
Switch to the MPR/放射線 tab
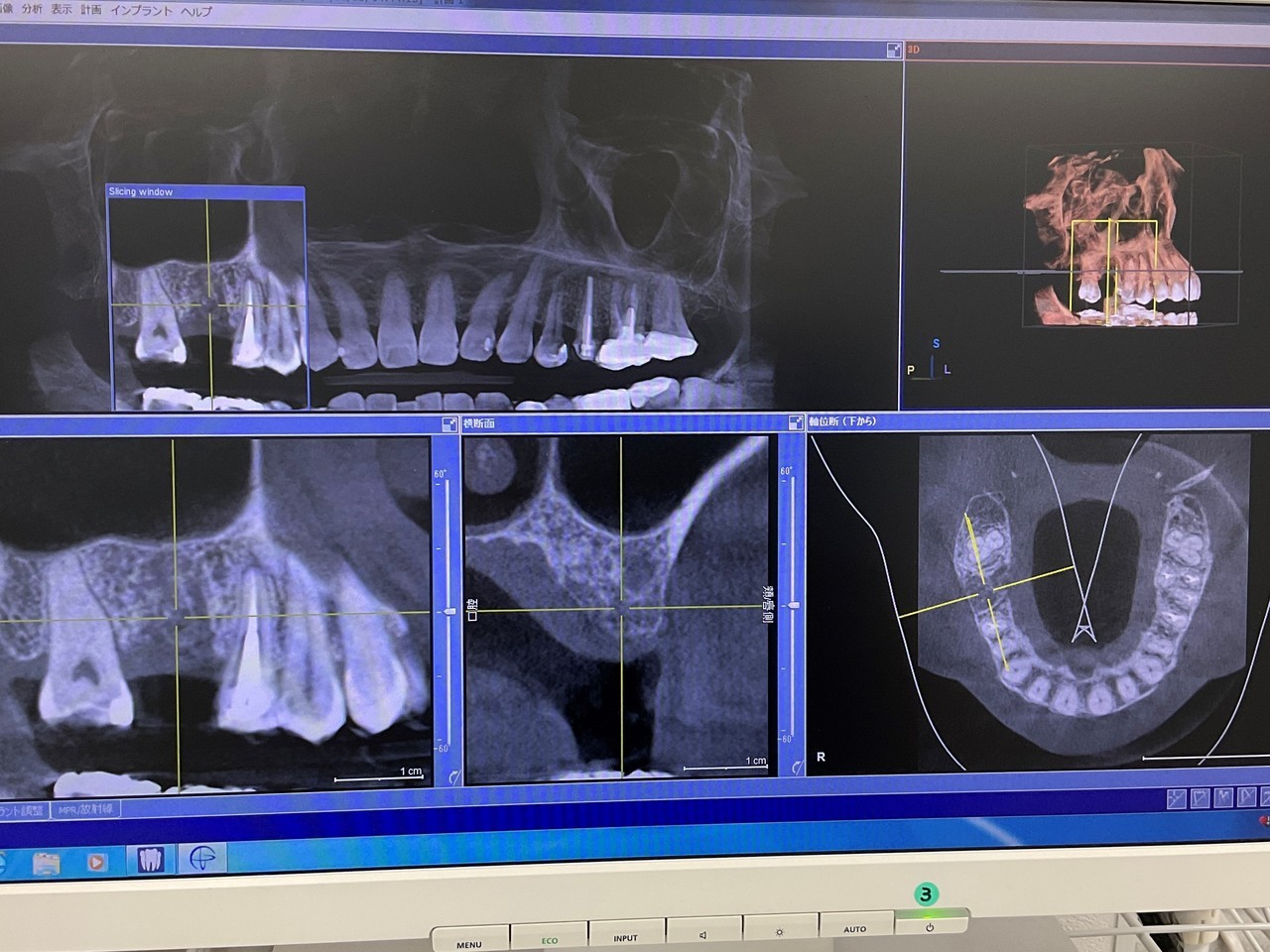pyautogui.click(x=85, y=809)
